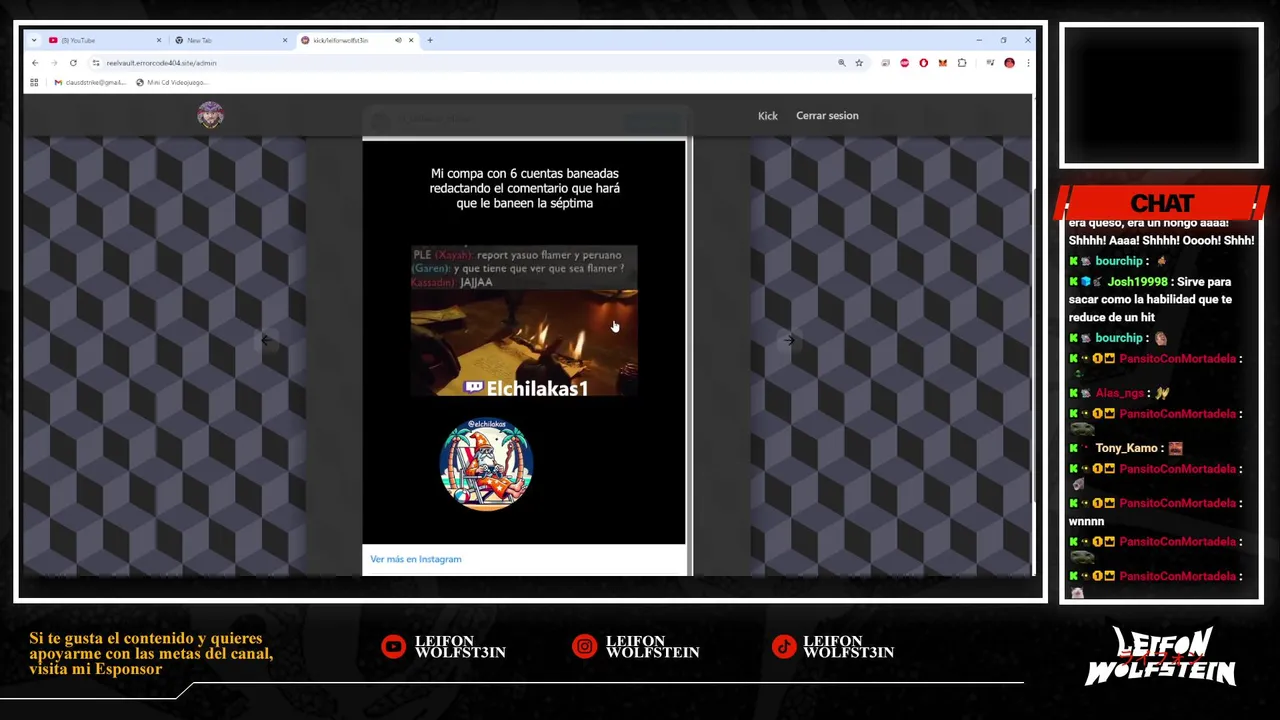
Task: Go to next reel with right arrow
Action: point(789,340)
